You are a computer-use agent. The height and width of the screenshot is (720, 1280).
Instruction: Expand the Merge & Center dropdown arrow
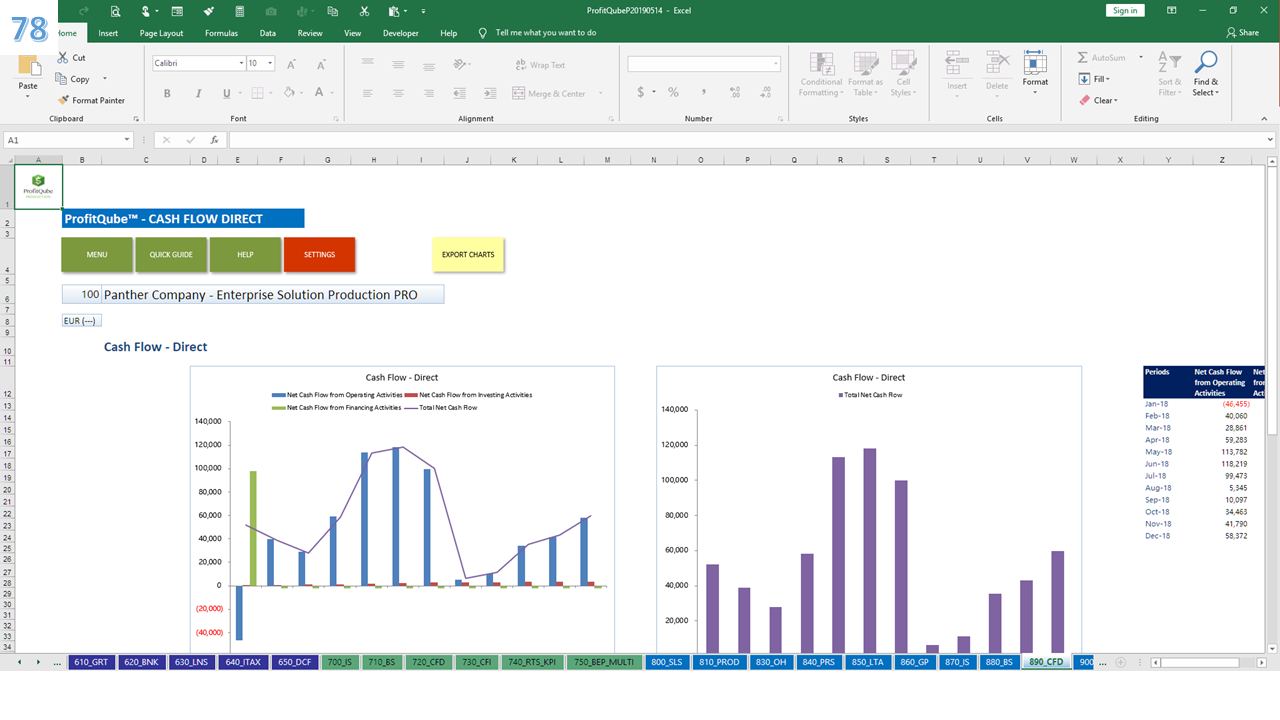601,93
